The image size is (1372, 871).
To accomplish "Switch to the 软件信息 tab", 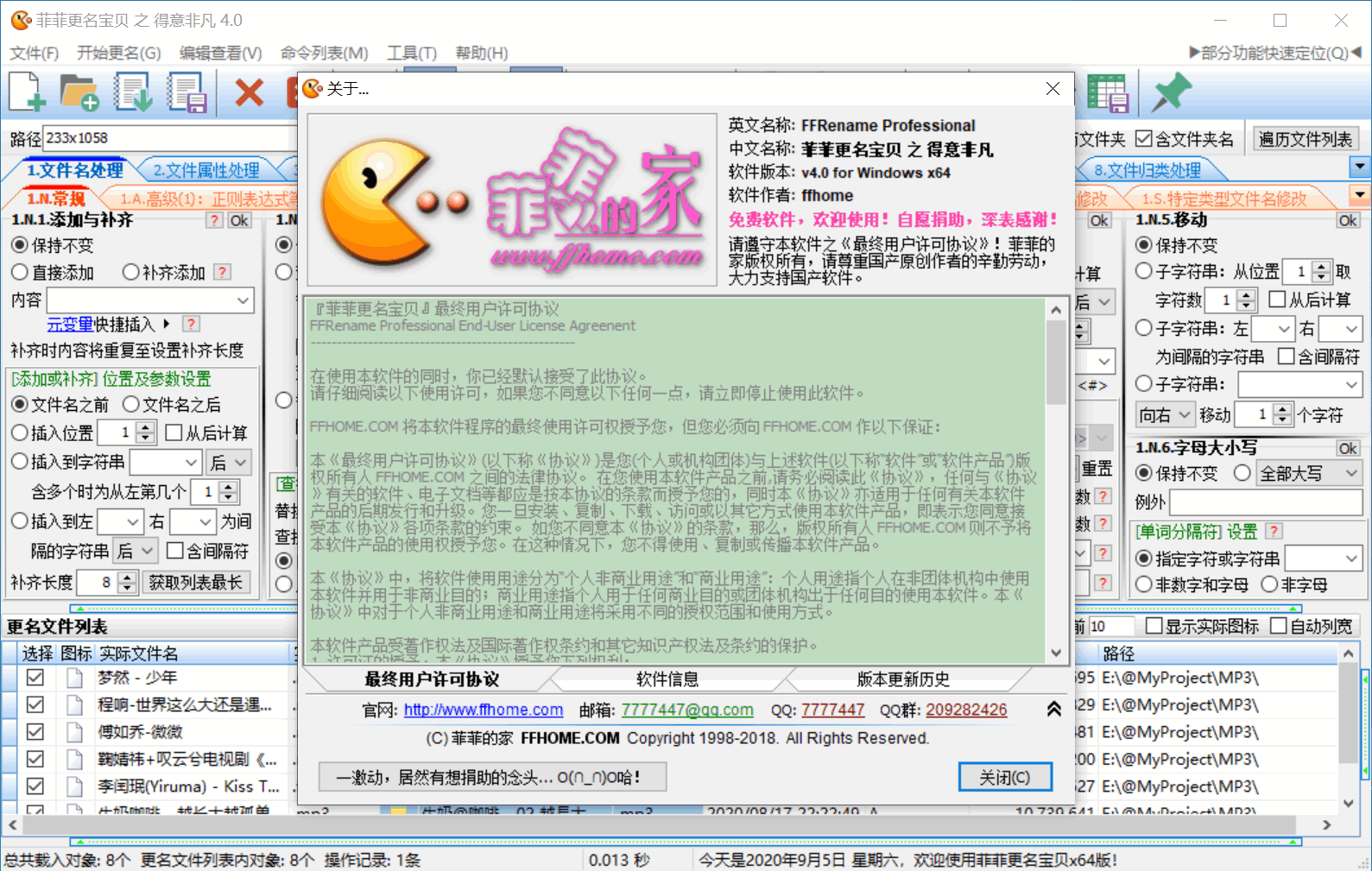I will 667,679.
